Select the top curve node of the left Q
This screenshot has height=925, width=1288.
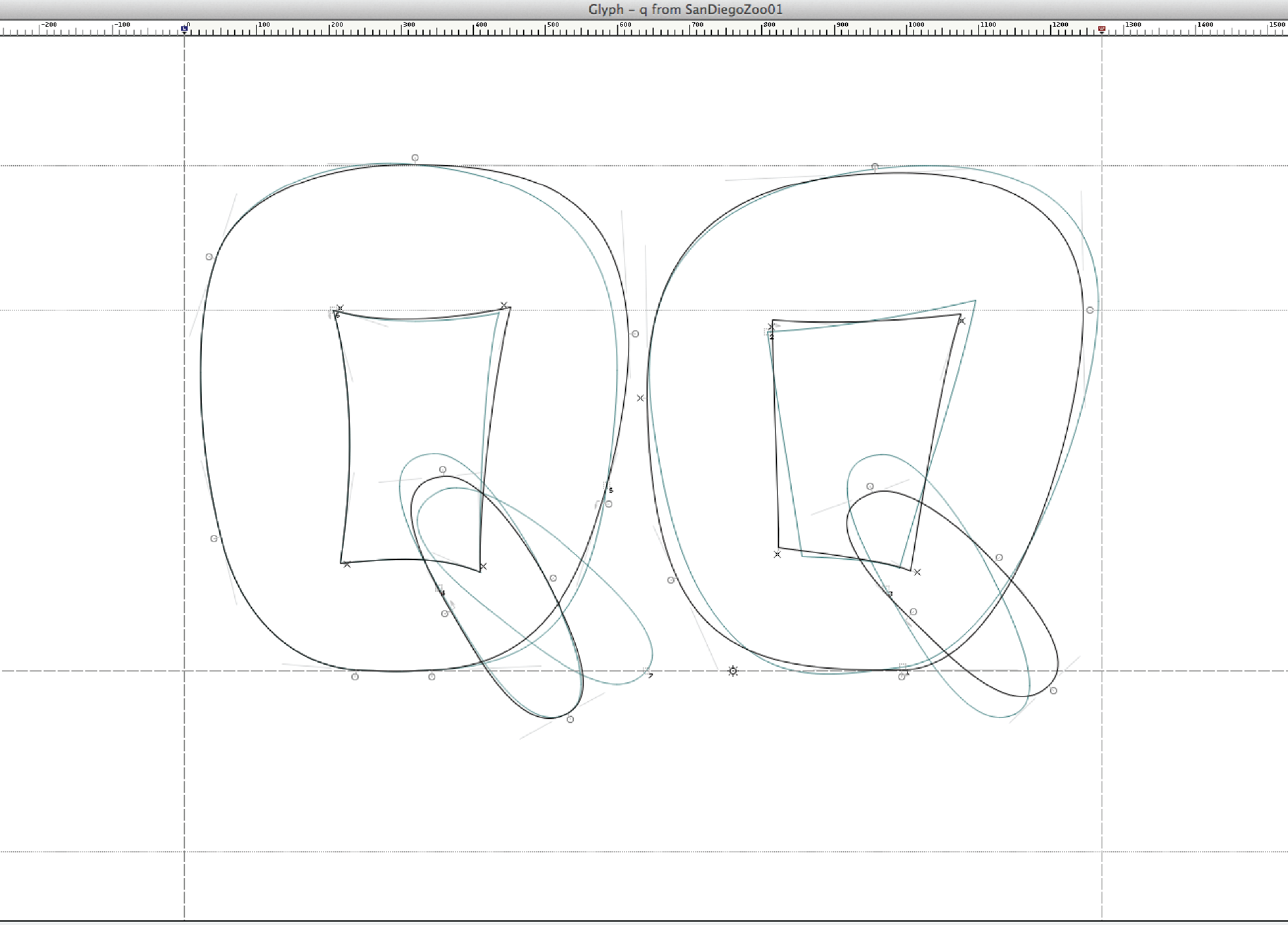point(415,158)
